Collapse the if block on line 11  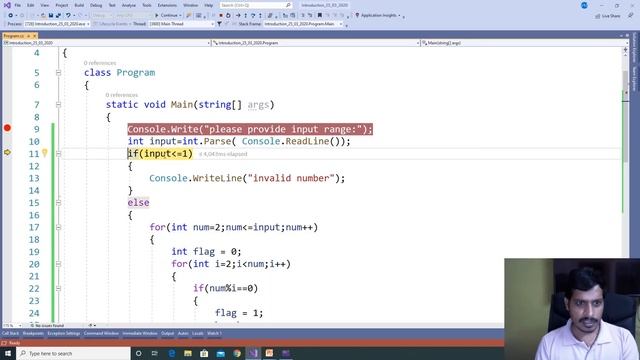(x=58, y=153)
